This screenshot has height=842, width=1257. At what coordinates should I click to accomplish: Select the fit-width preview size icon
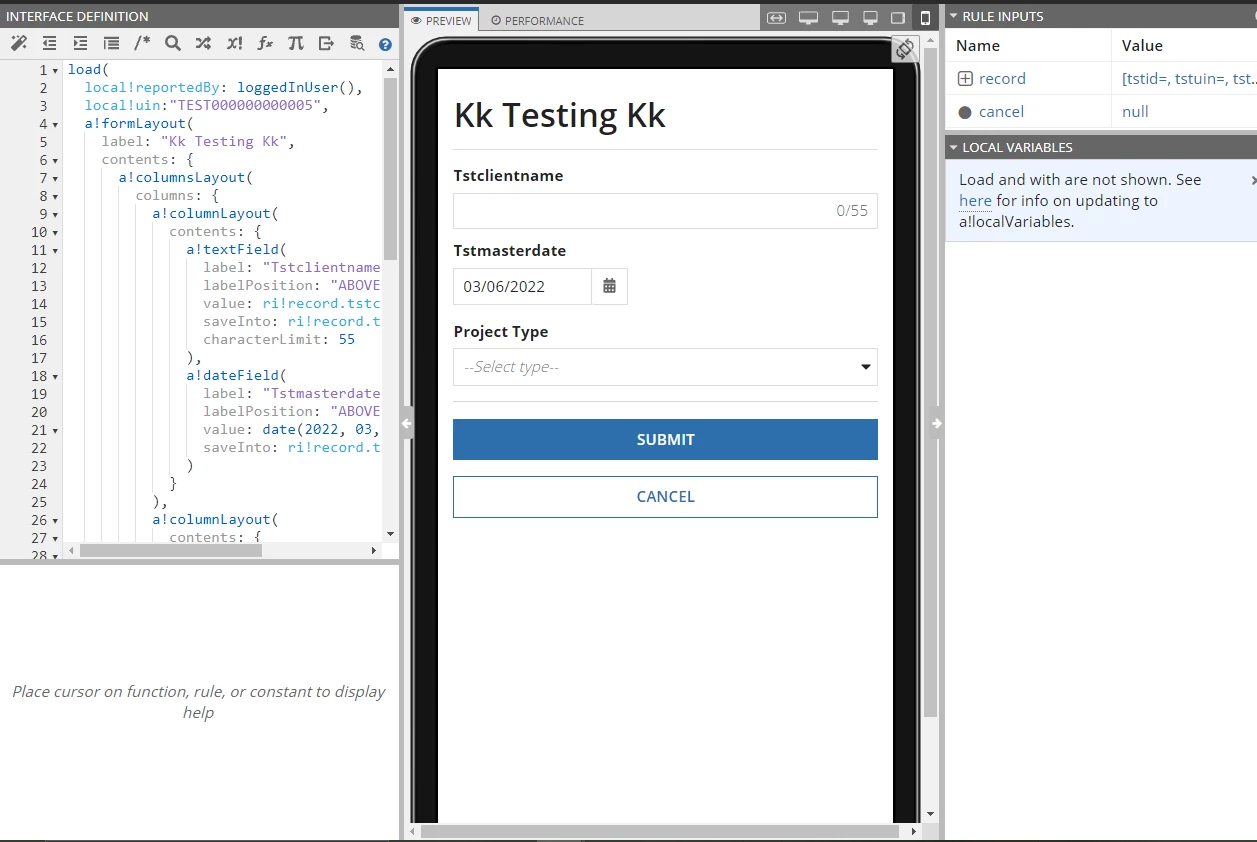click(x=776, y=18)
